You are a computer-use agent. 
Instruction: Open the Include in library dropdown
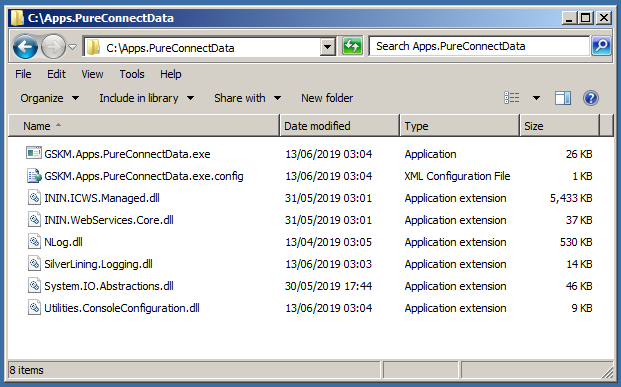pyautogui.click(x=147, y=98)
